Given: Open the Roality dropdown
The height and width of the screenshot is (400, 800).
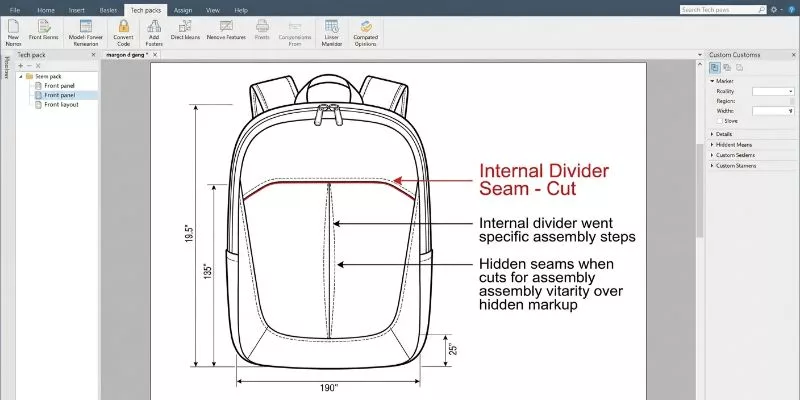Looking at the screenshot, I should pyautogui.click(x=773, y=91).
